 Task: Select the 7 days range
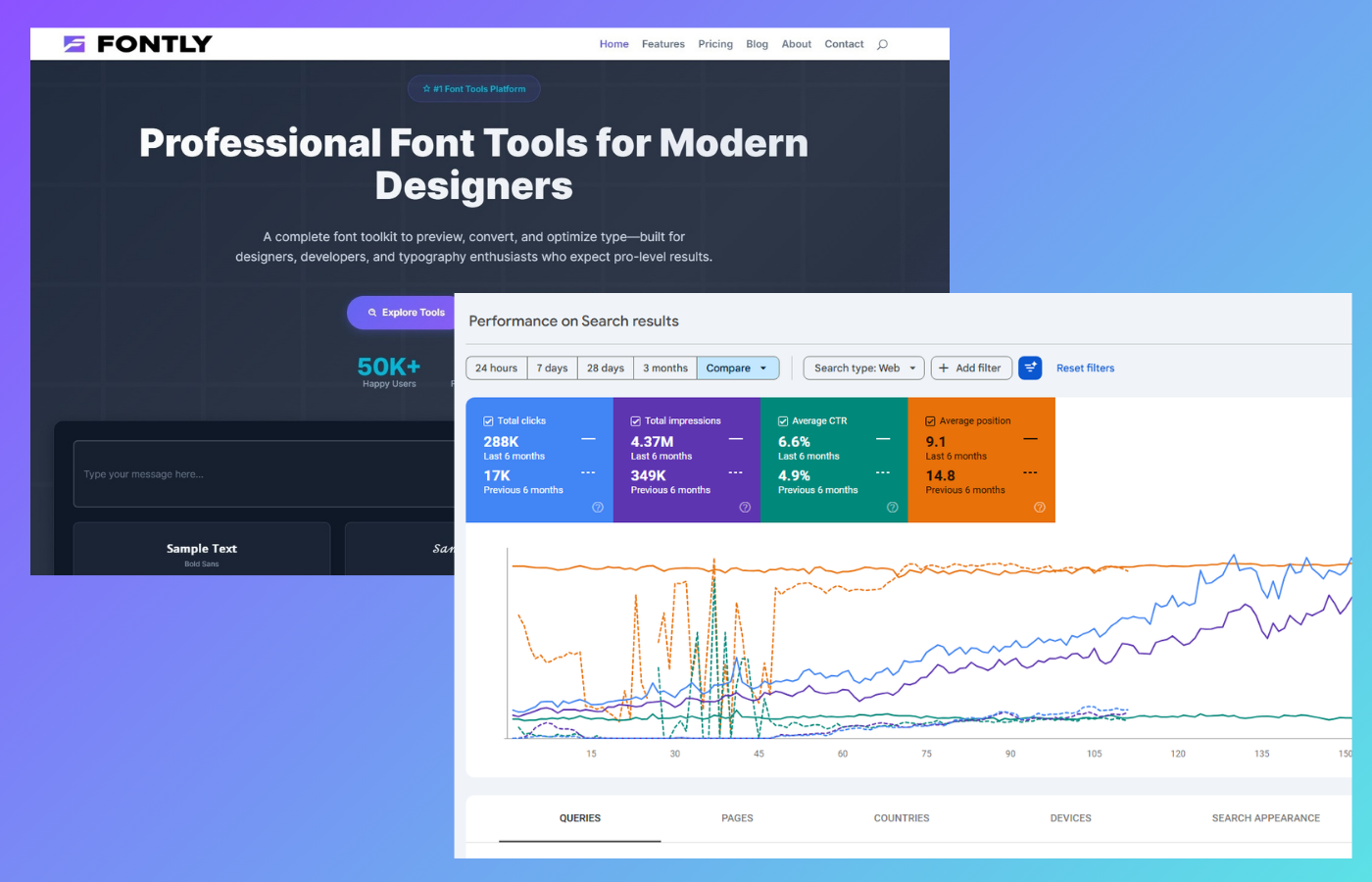[x=552, y=368]
